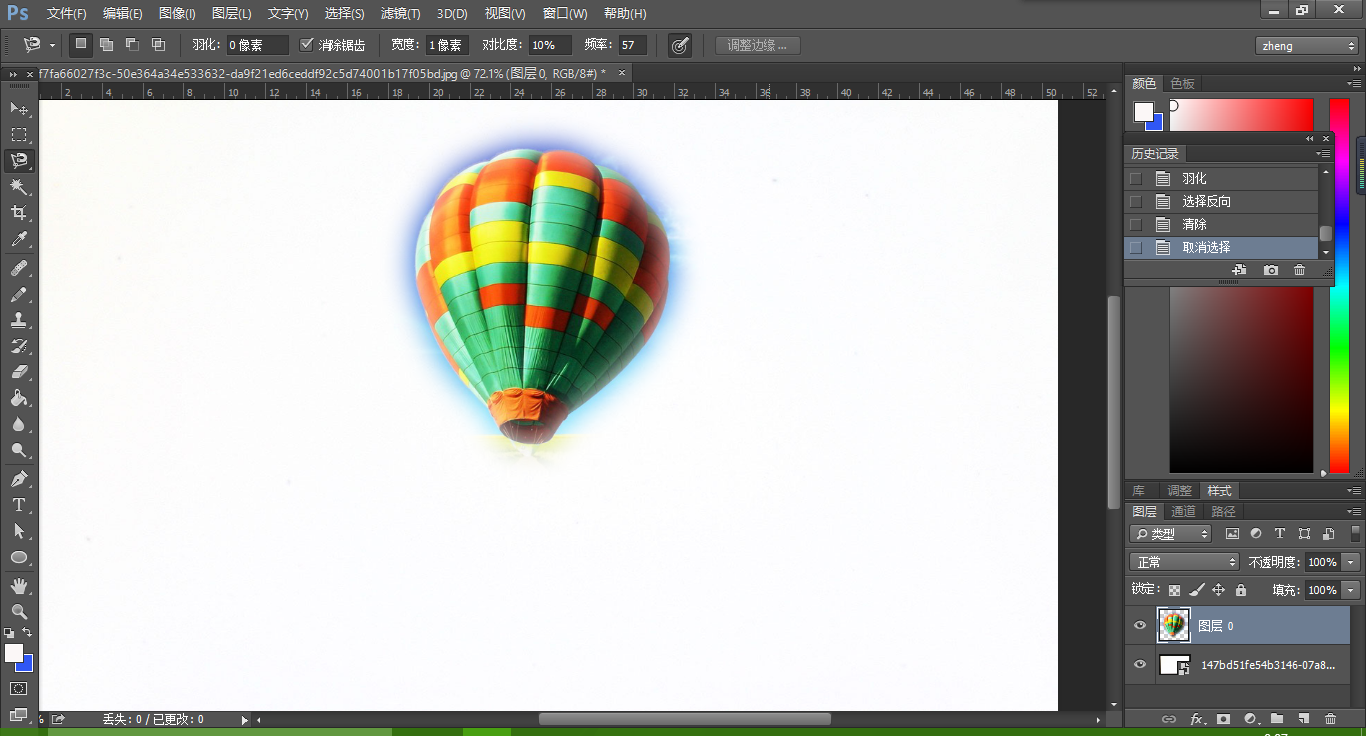Select the Magic Wand tool
This screenshot has height=736, width=1366.
coord(18,187)
